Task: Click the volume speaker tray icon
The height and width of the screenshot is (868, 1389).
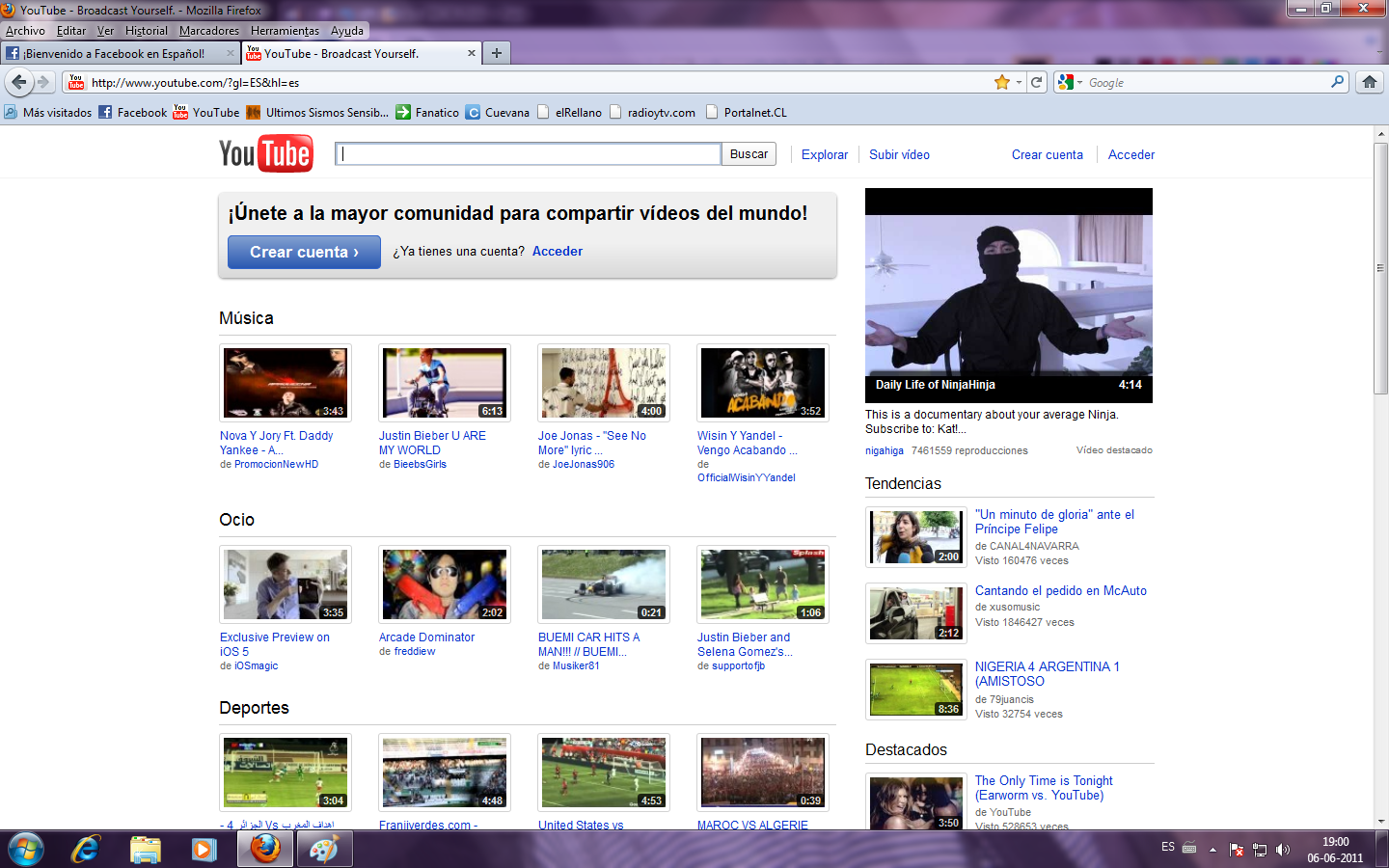Action: click(x=1282, y=850)
